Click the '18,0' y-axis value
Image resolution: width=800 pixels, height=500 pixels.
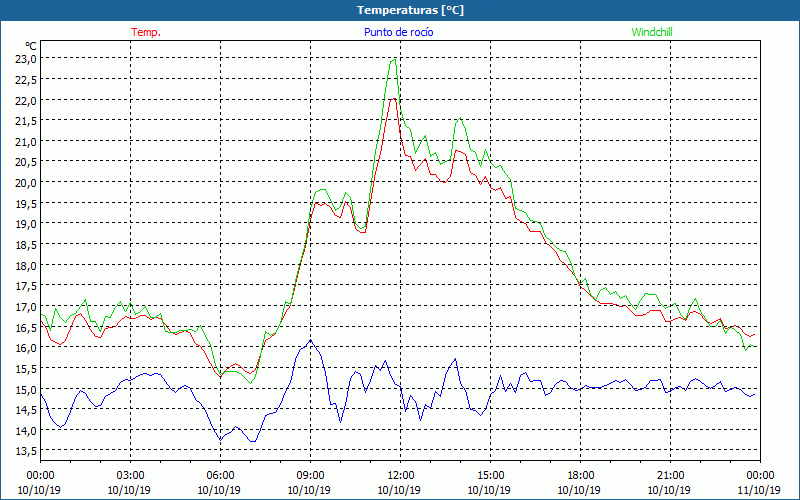click(x=26, y=266)
